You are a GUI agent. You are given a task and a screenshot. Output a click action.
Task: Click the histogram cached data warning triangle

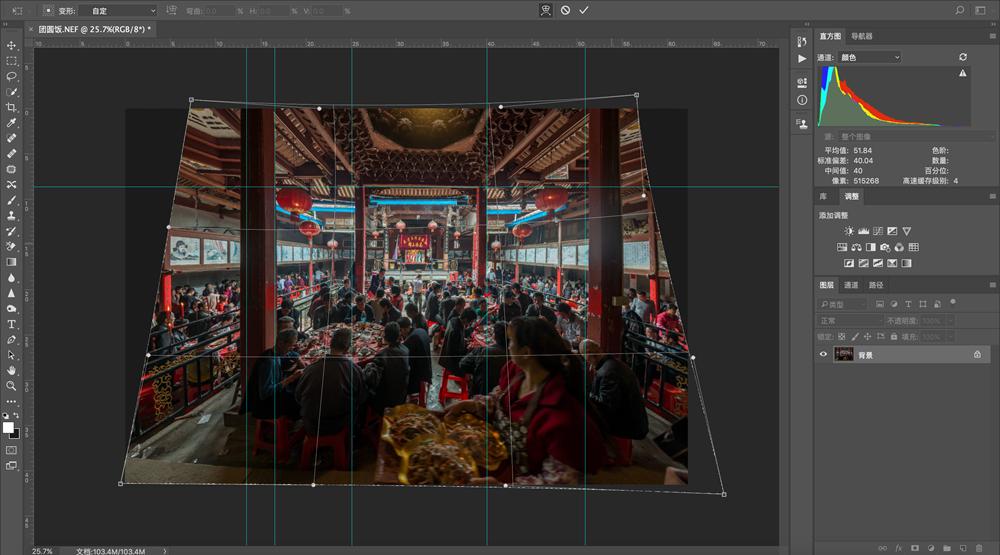[963, 73]
